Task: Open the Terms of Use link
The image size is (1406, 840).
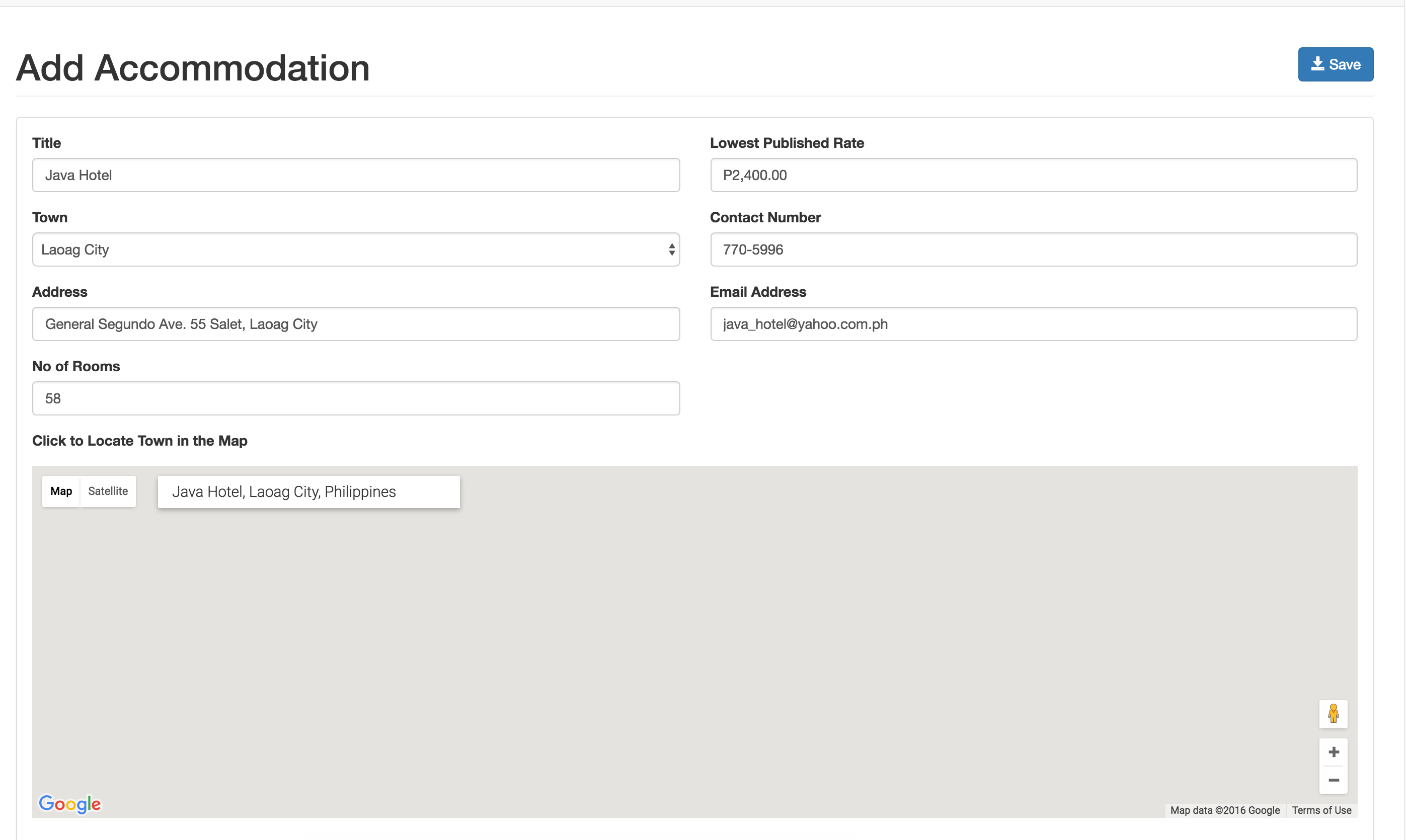Action: coord(1321,810)
